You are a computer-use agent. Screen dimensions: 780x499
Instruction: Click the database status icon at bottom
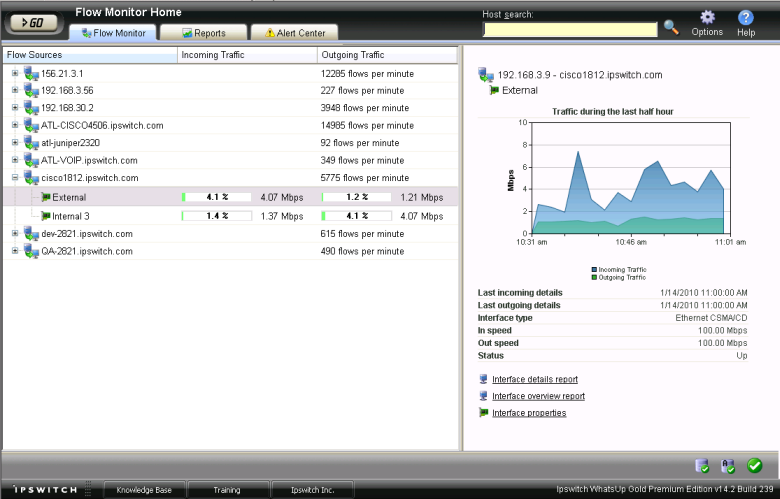[x=702, y=466]
